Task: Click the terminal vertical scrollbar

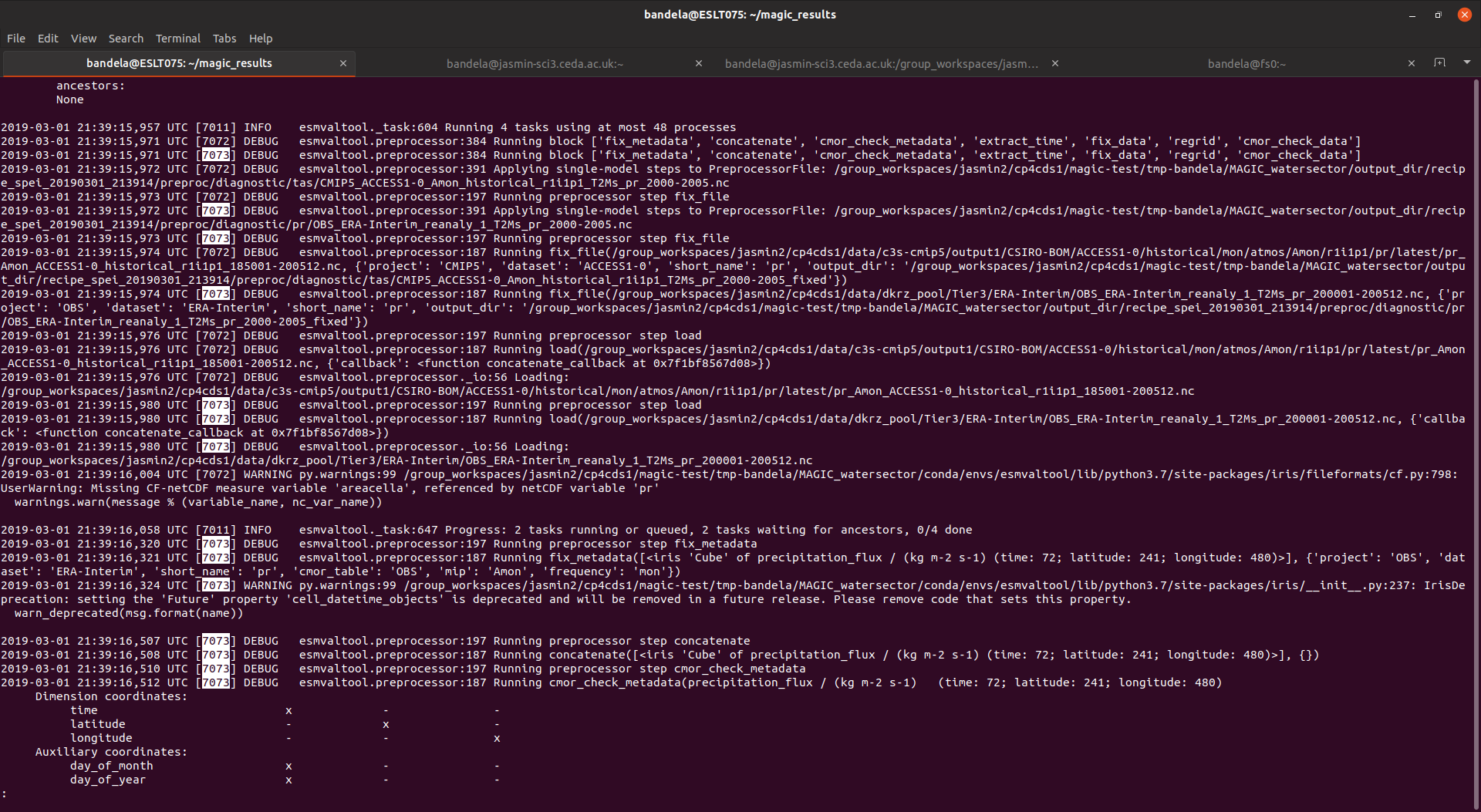Action: (x=1476, y=443)
